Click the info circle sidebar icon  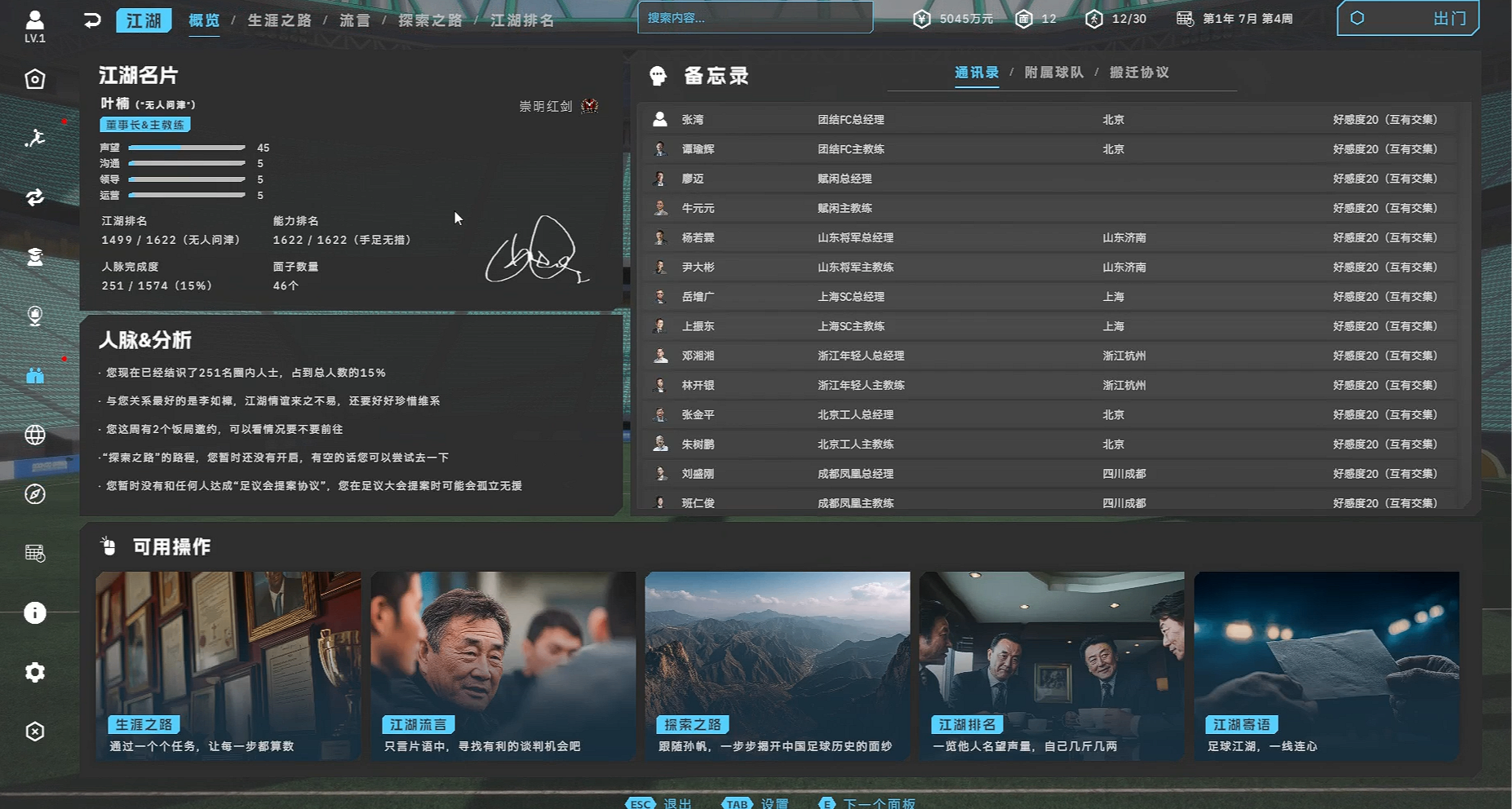(34, 612)
